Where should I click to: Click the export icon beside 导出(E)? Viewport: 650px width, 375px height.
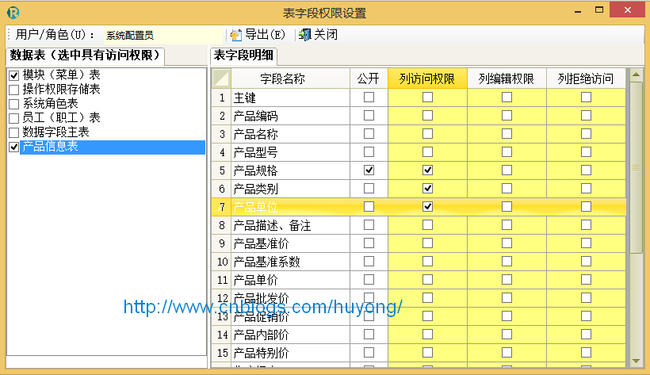(236, 35)
